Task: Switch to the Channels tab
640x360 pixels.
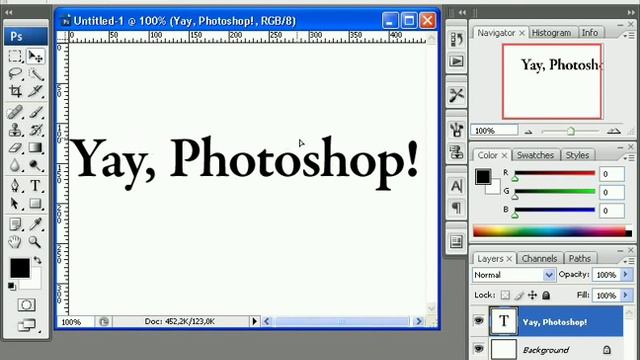Action: coord(539,258)
